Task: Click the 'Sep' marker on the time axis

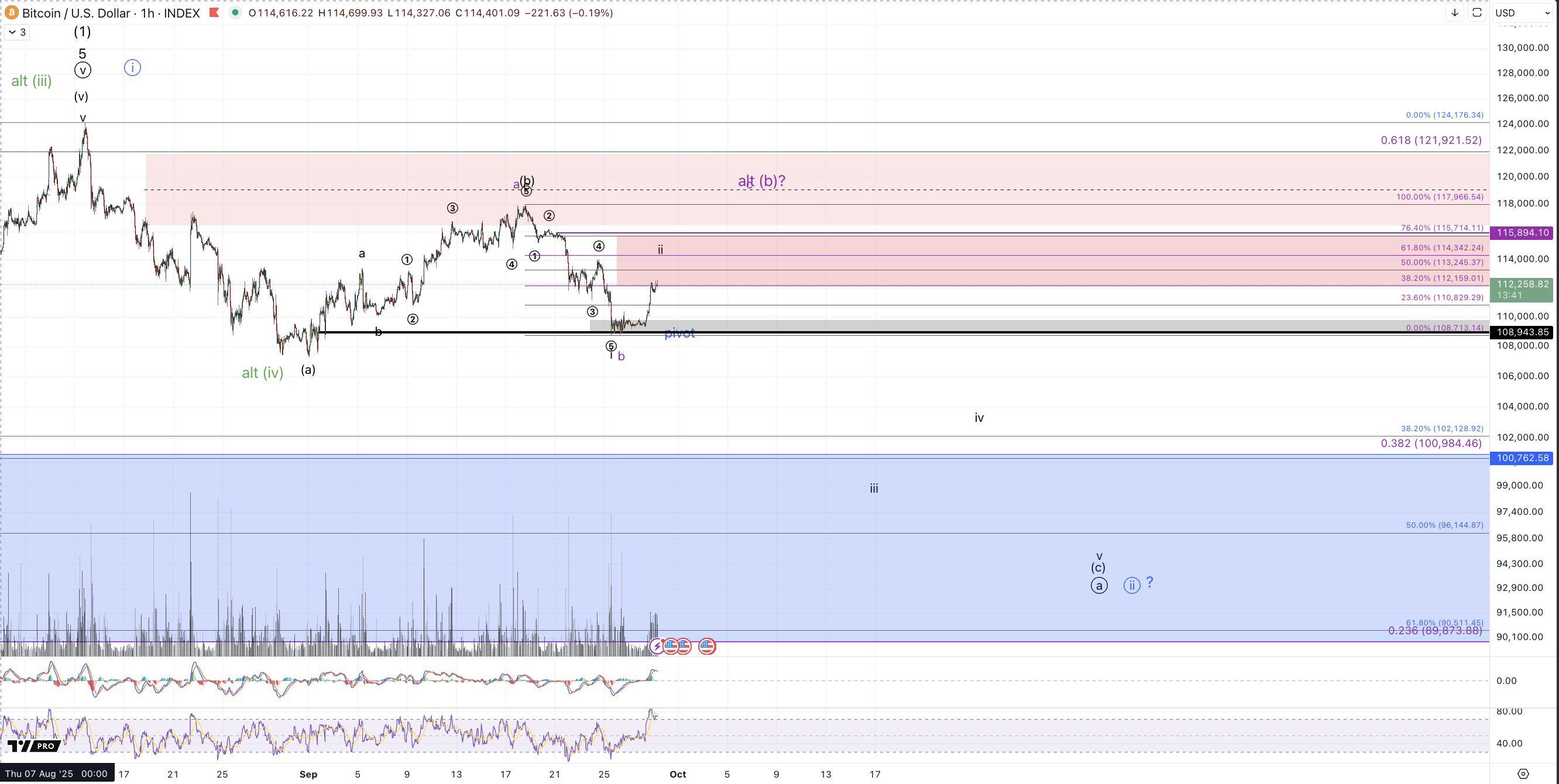Action: (x=308, y=773)
